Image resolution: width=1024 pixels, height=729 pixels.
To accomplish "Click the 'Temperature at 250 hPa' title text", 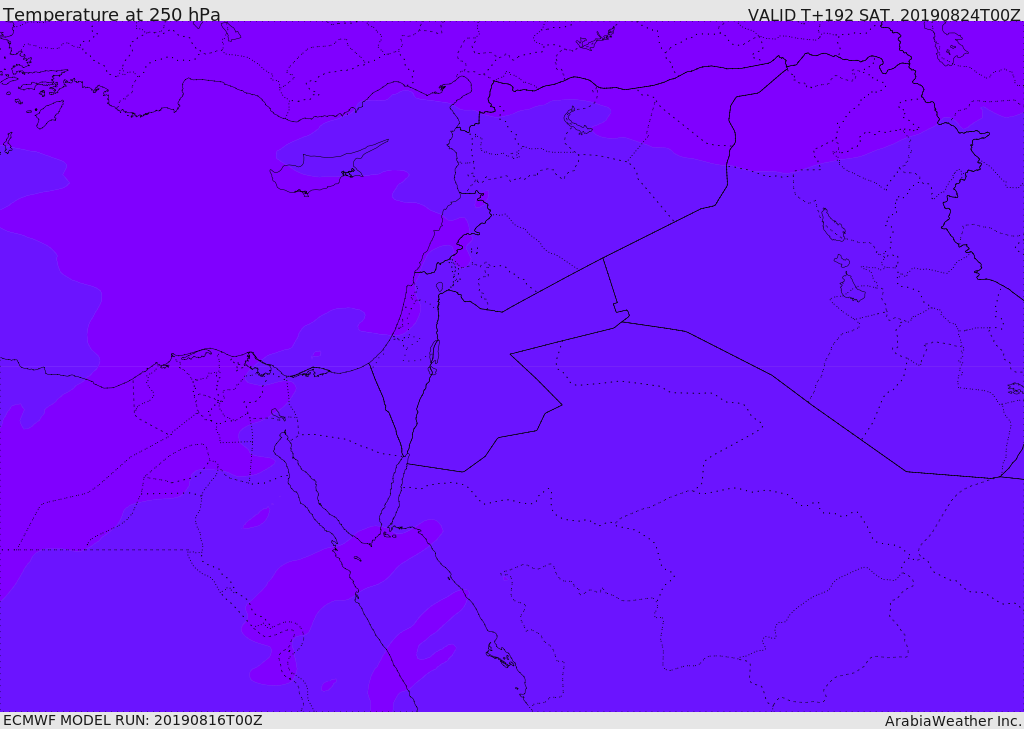I will pyautogui.click(x=112, y=14).
